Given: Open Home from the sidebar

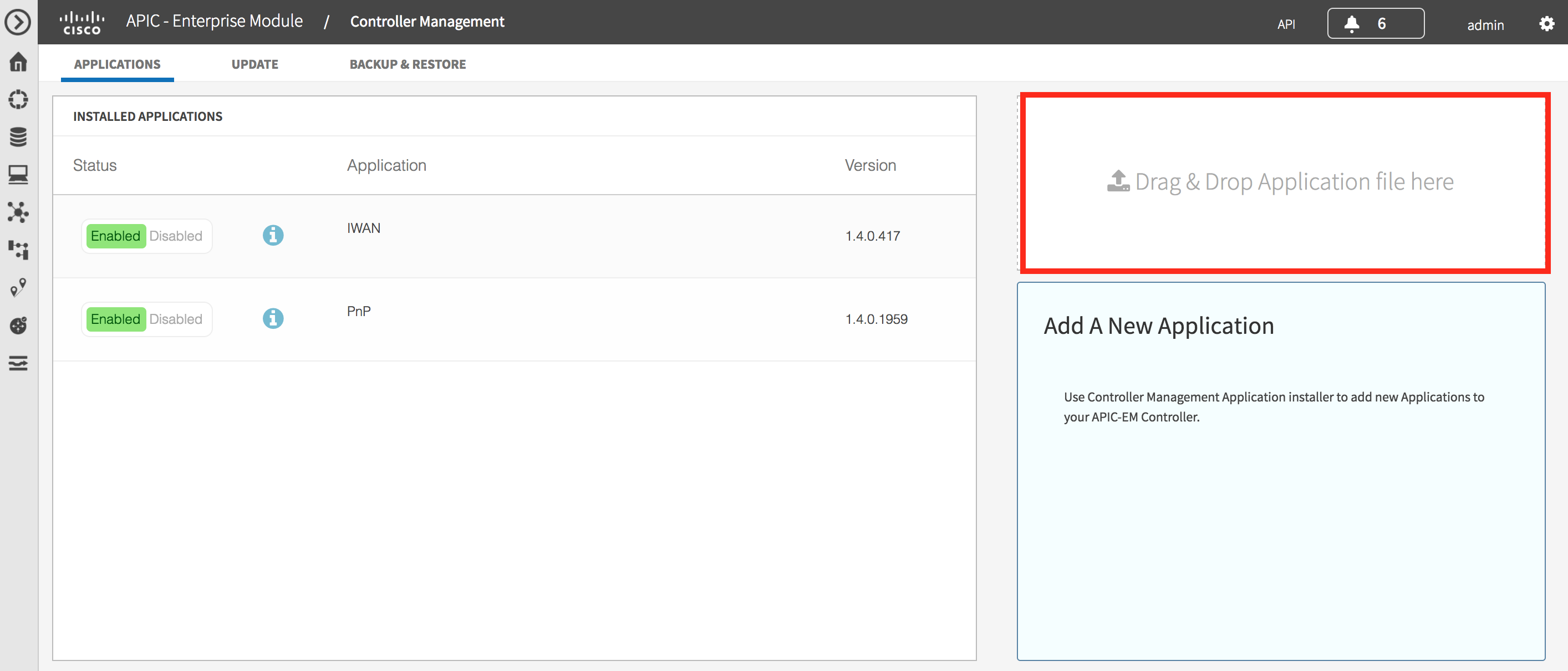Looking at the screenshot, I should tap(18, 62).
